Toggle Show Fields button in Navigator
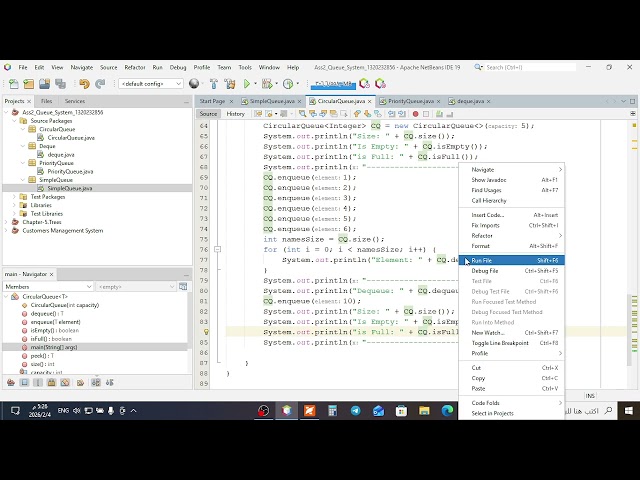The width and height of the screenshot is (640, 480). [x=24, y=382]
